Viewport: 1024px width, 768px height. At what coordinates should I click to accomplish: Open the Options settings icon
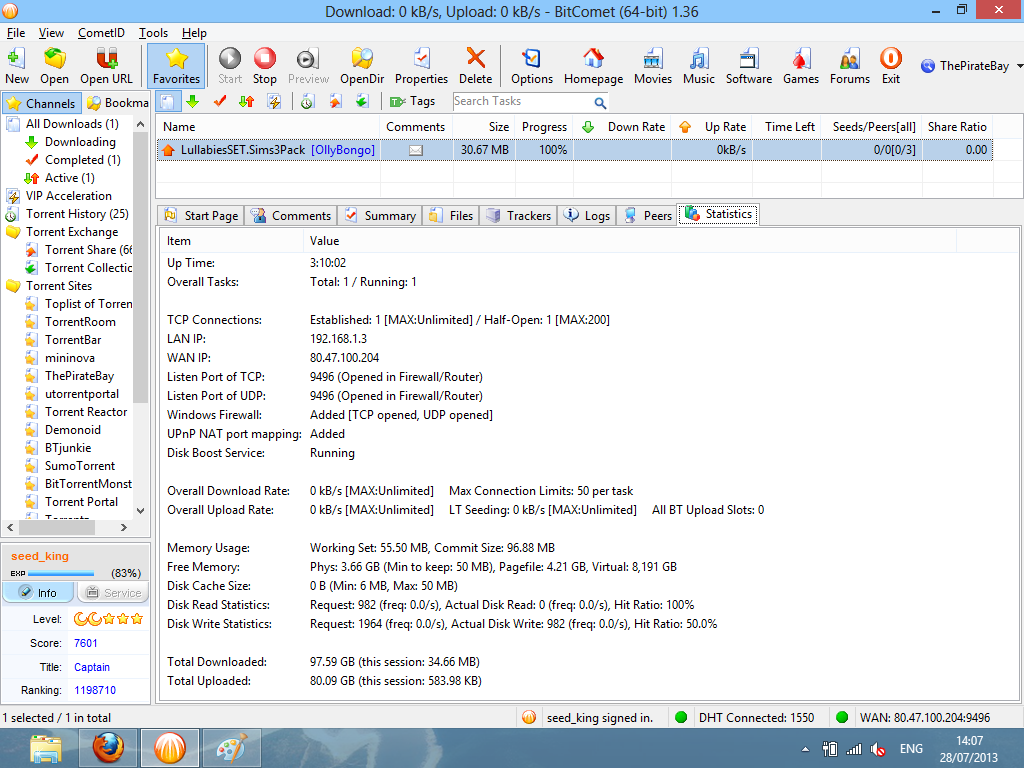532,65
